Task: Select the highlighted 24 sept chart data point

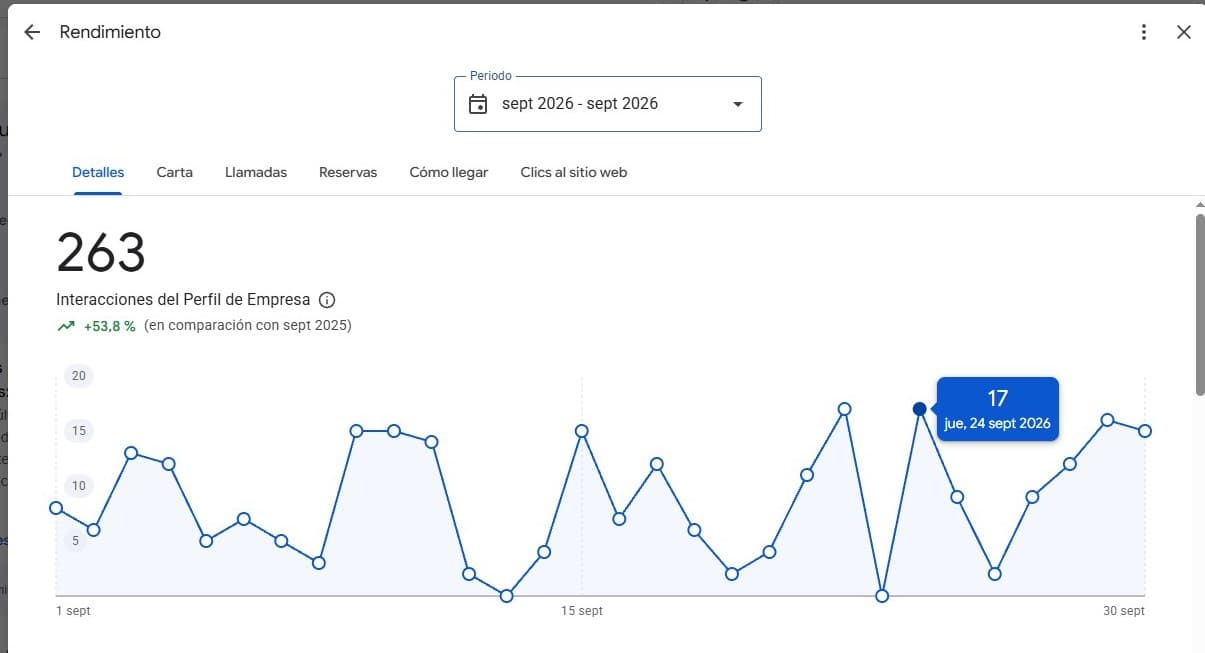Action: pyautogui.click(x=920, y=409)
